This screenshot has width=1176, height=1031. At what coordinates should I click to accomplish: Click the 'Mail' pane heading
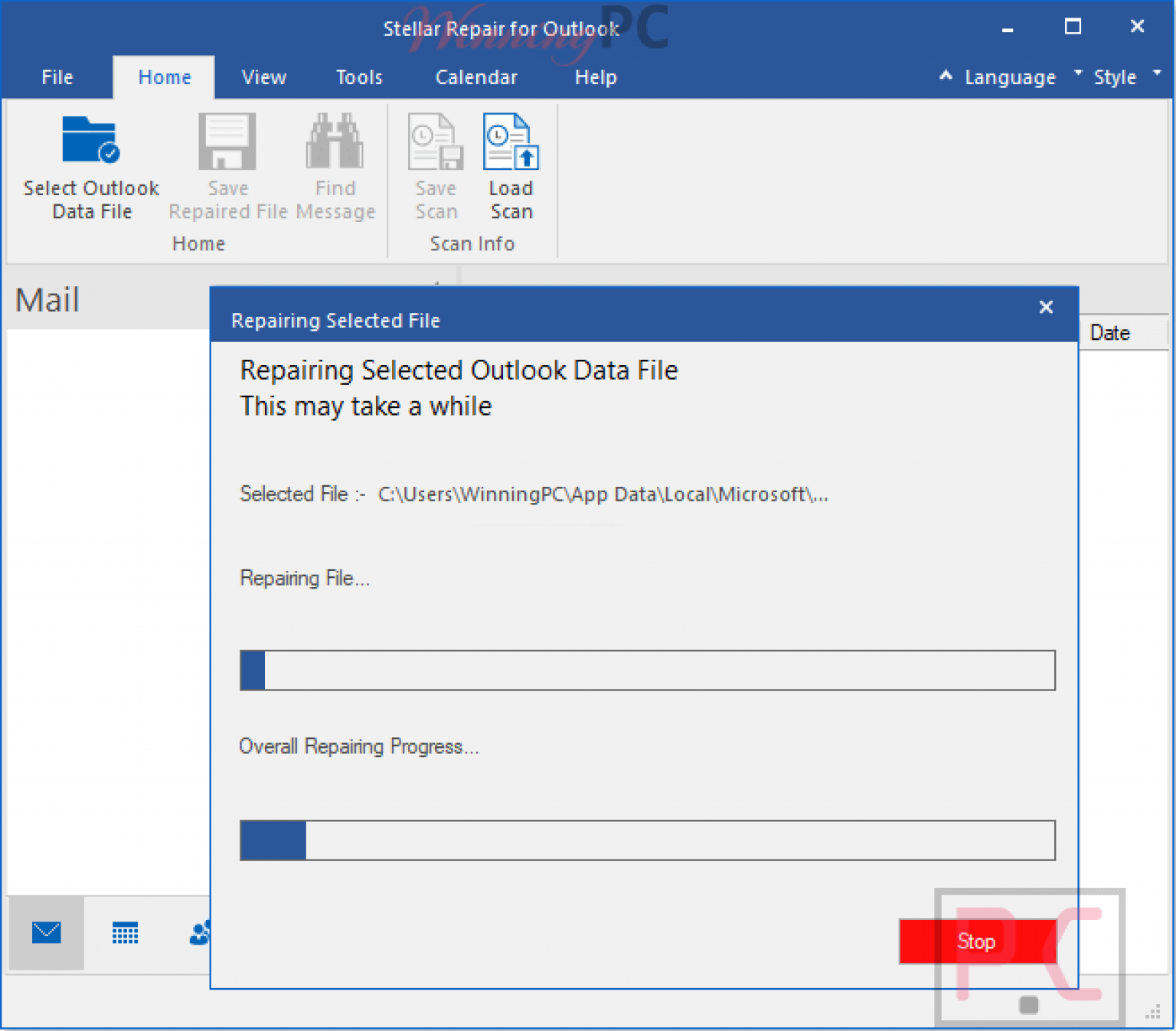(47, 300)
